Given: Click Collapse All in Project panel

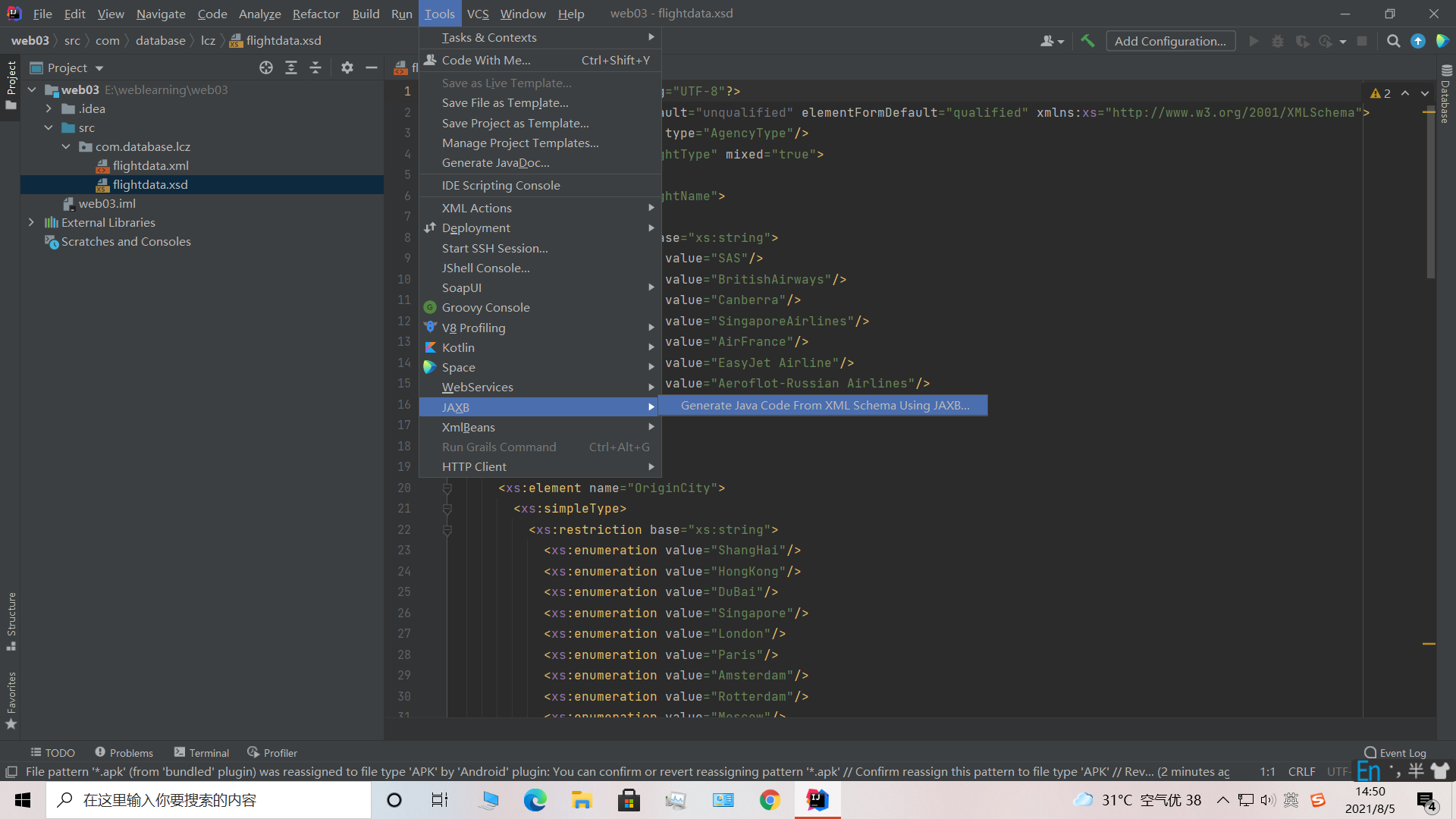Looking at the screenshot, I should click(x=315, y=67).
